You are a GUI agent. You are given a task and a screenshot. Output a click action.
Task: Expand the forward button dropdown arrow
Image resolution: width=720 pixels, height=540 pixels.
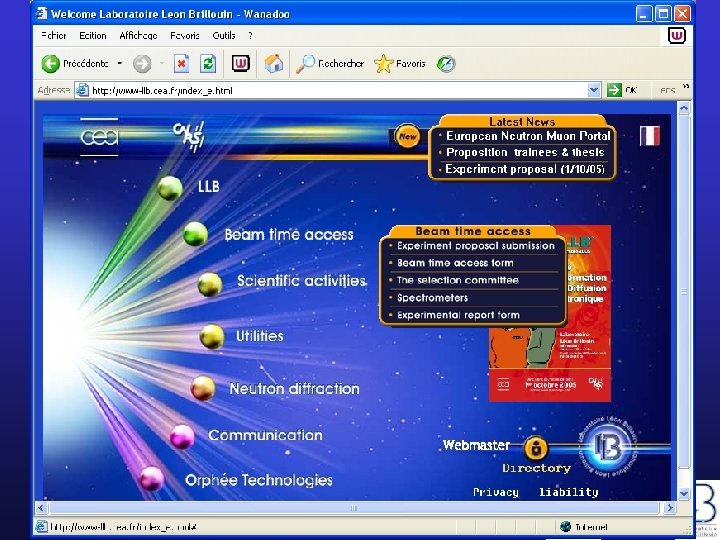click(x=162, y=63)
